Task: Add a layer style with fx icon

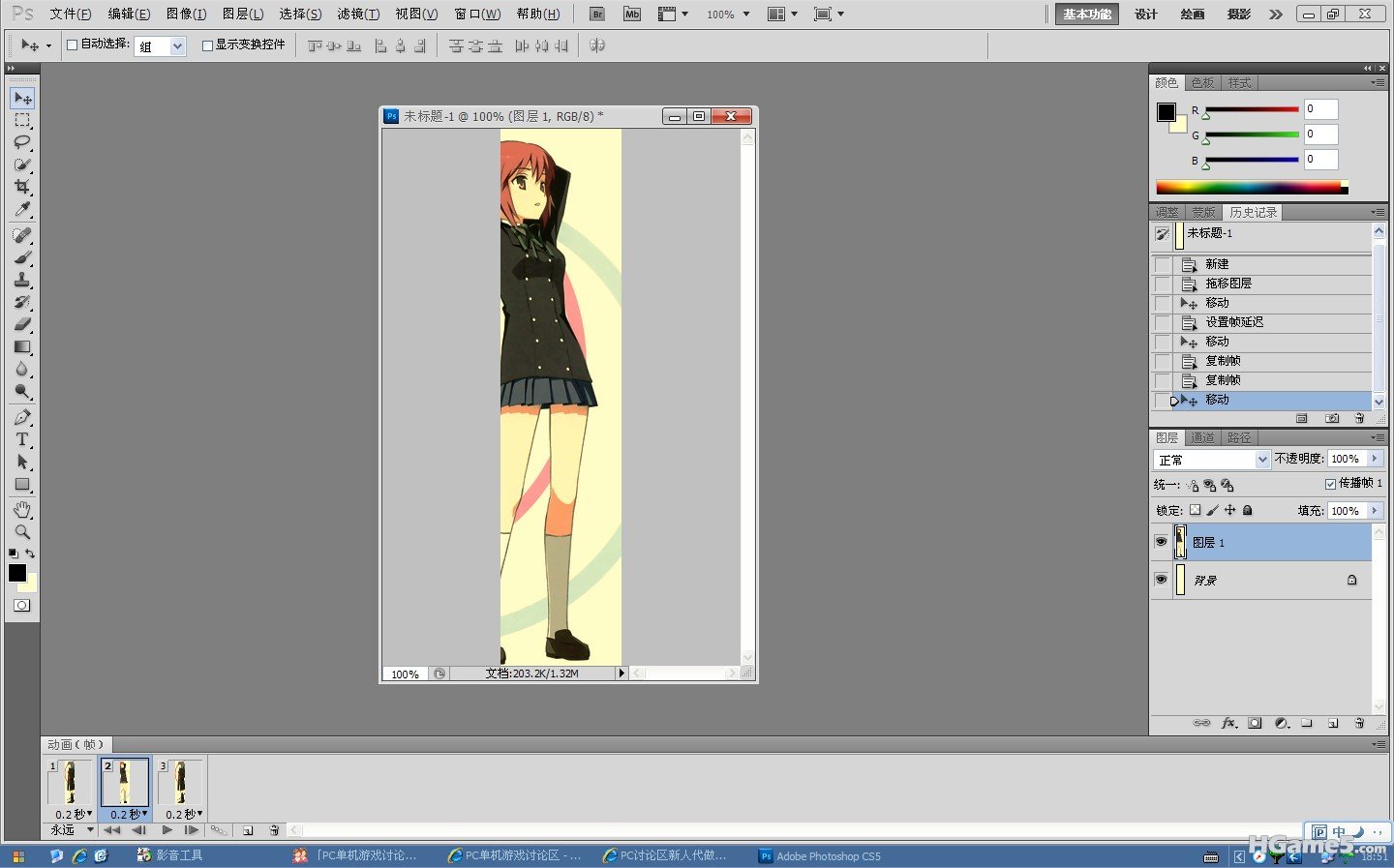Action: pos(1229,723)
